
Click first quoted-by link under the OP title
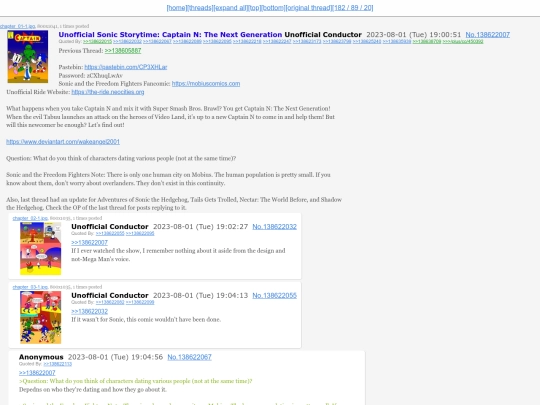tap(97, 42)
